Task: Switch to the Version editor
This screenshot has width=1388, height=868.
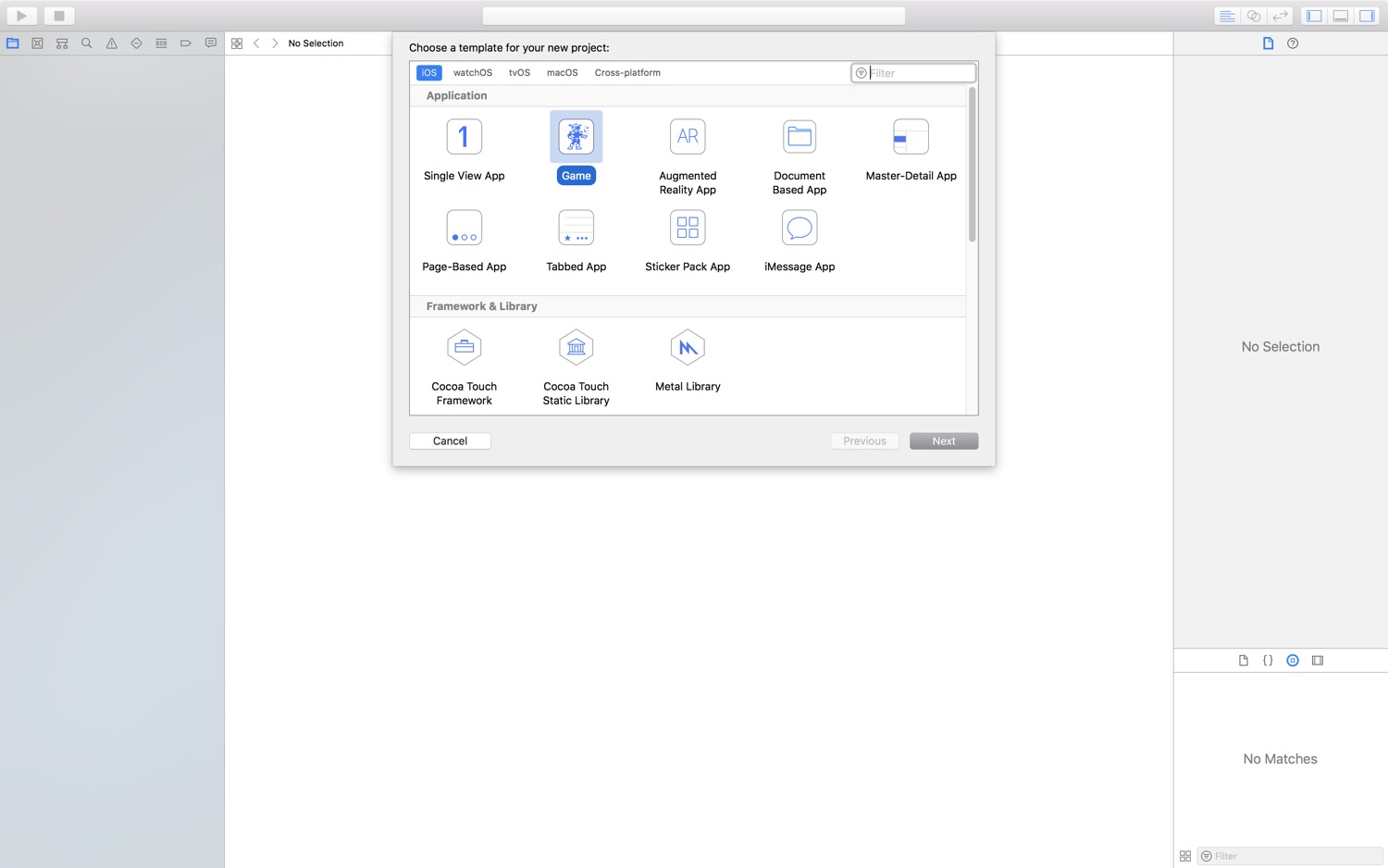Action: pos(1281,16)
